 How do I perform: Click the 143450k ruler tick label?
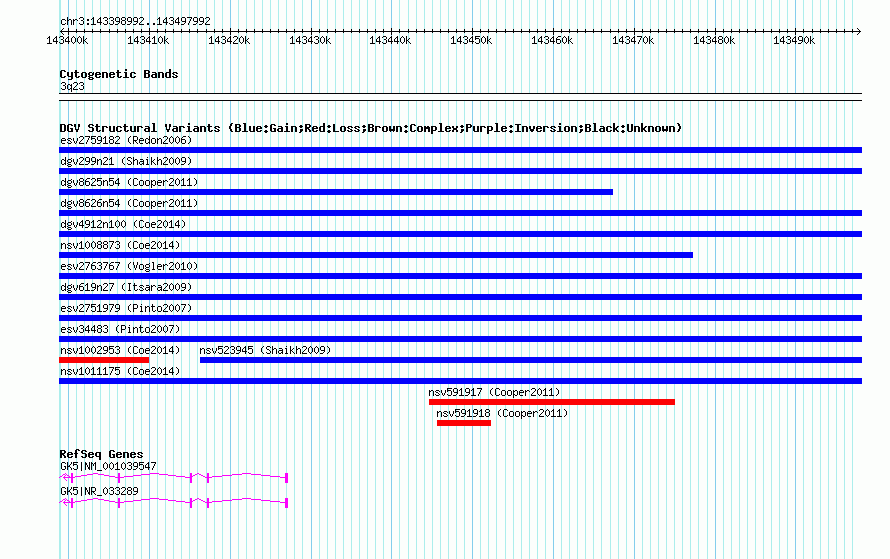click(471, 40)
